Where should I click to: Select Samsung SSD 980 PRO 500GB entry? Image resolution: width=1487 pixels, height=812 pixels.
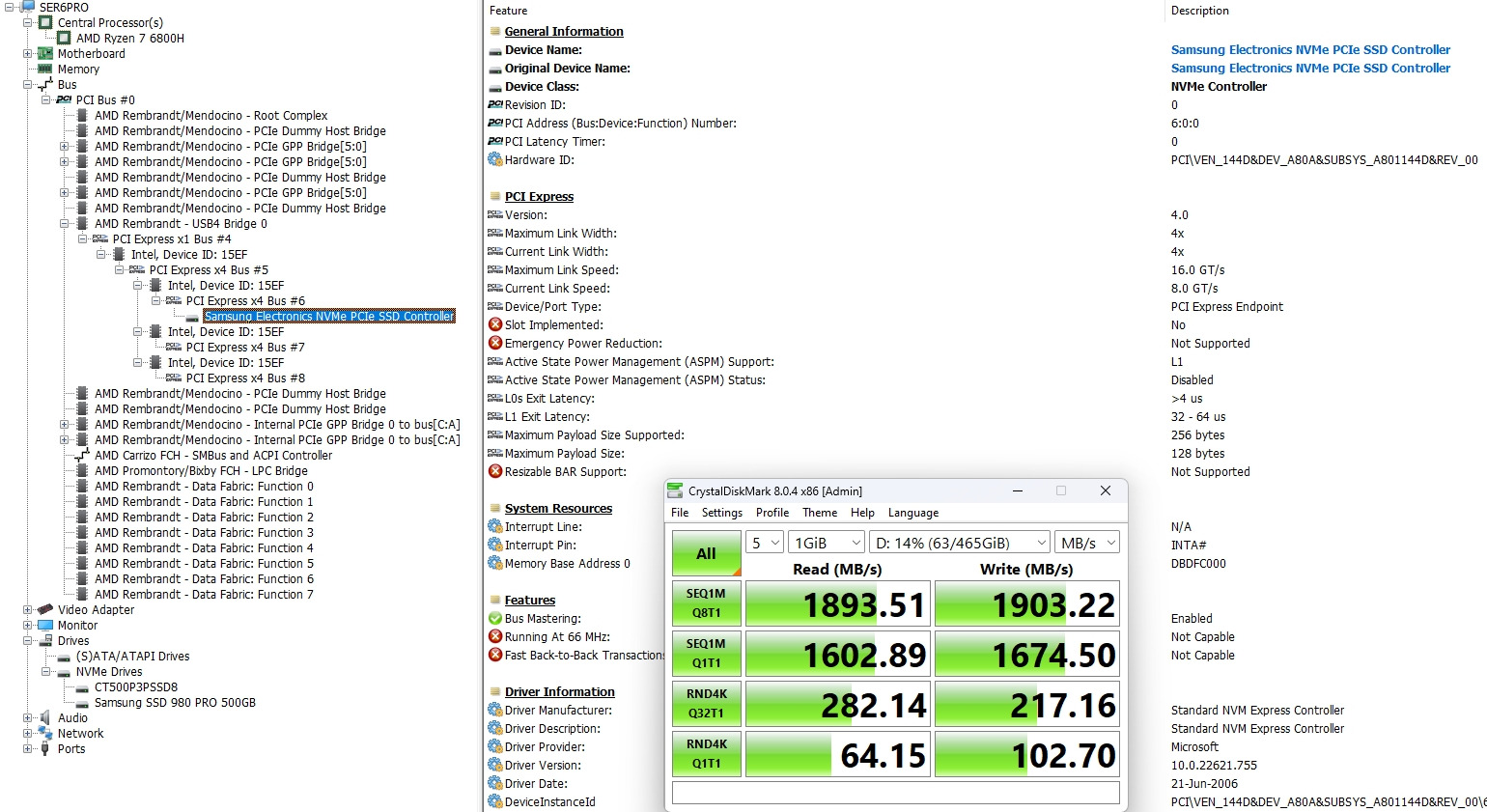point(175,703)
